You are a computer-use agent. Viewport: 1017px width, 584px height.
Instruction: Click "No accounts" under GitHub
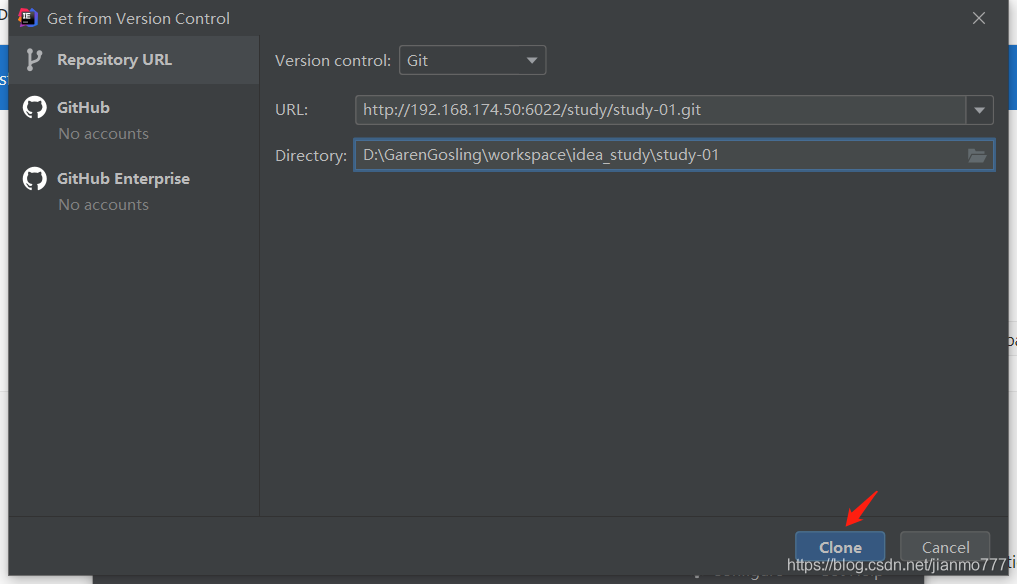coord(103,134)
